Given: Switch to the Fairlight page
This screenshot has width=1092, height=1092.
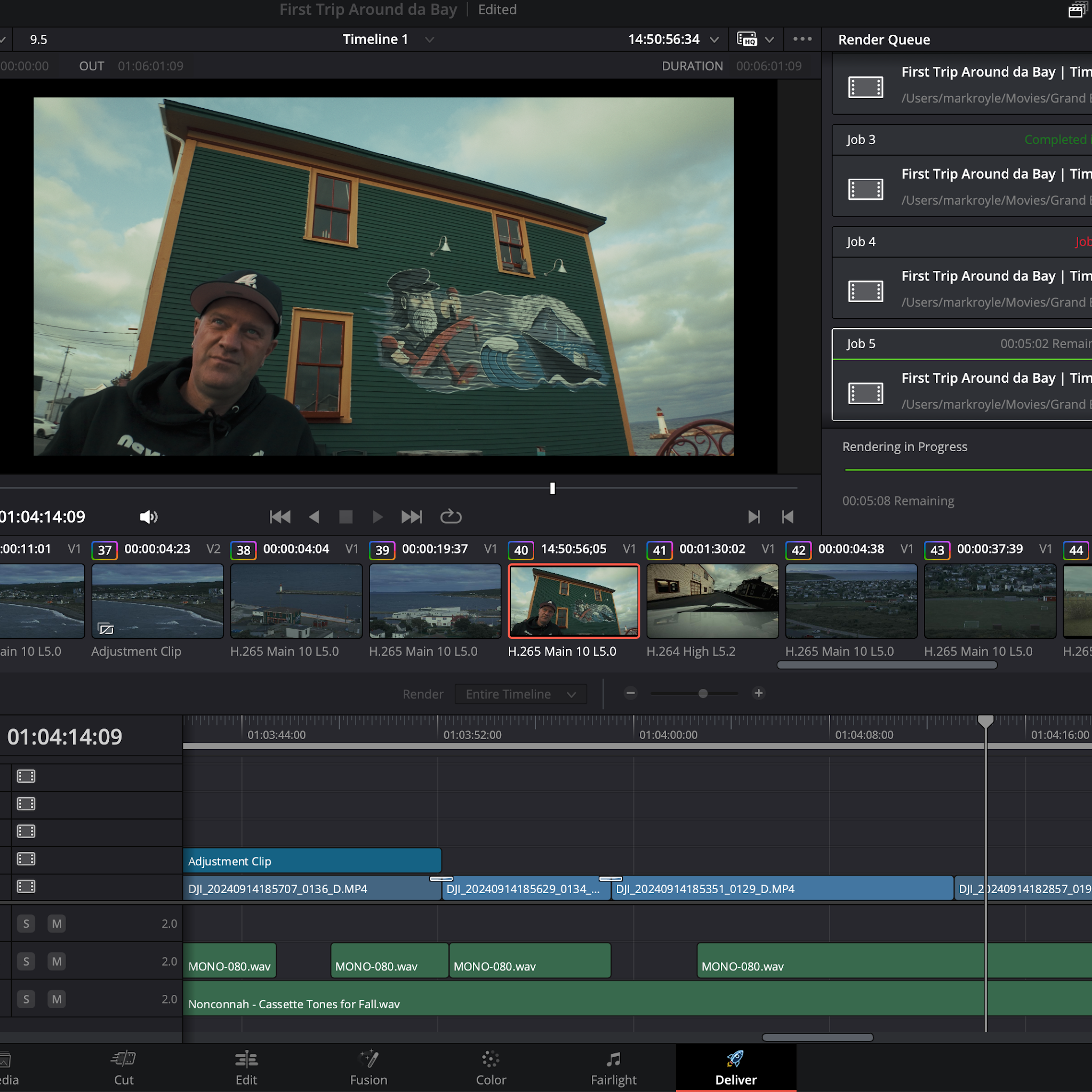Looking at the screenshot, I should click(613, 1067).
